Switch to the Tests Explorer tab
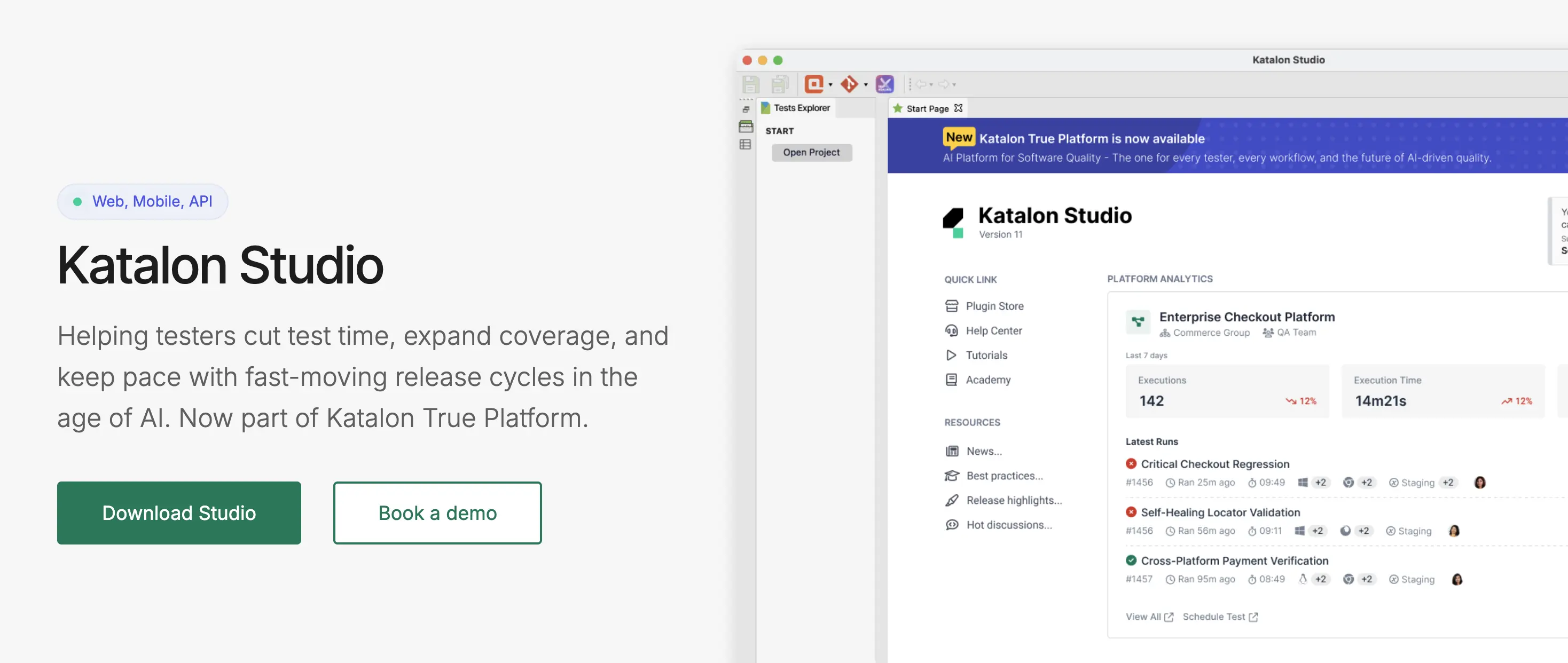The height and width of the screenshot is (663, 1568). click(x=796, y=108)
